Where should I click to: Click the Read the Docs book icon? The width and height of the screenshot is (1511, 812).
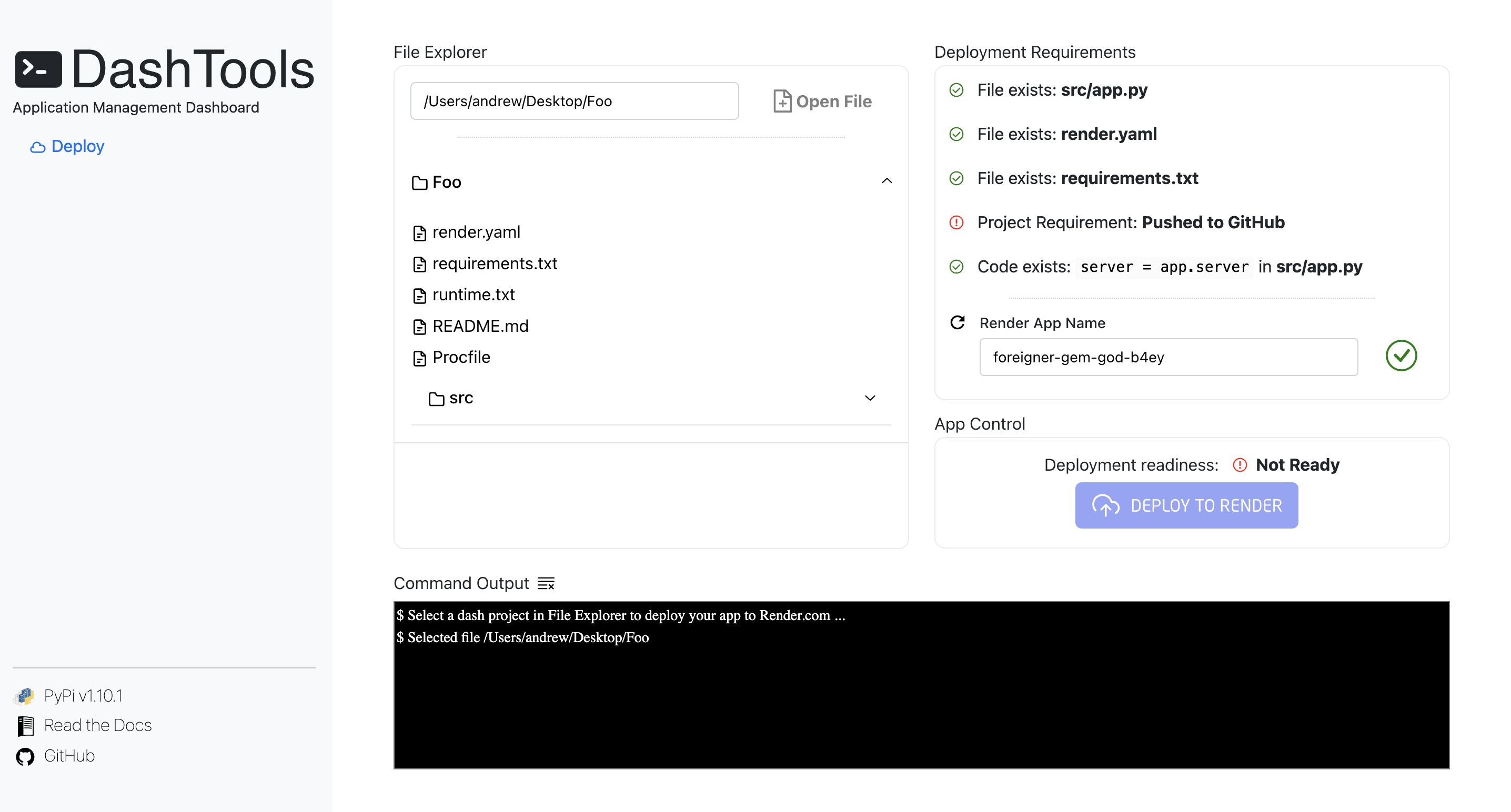pos(25,726)
